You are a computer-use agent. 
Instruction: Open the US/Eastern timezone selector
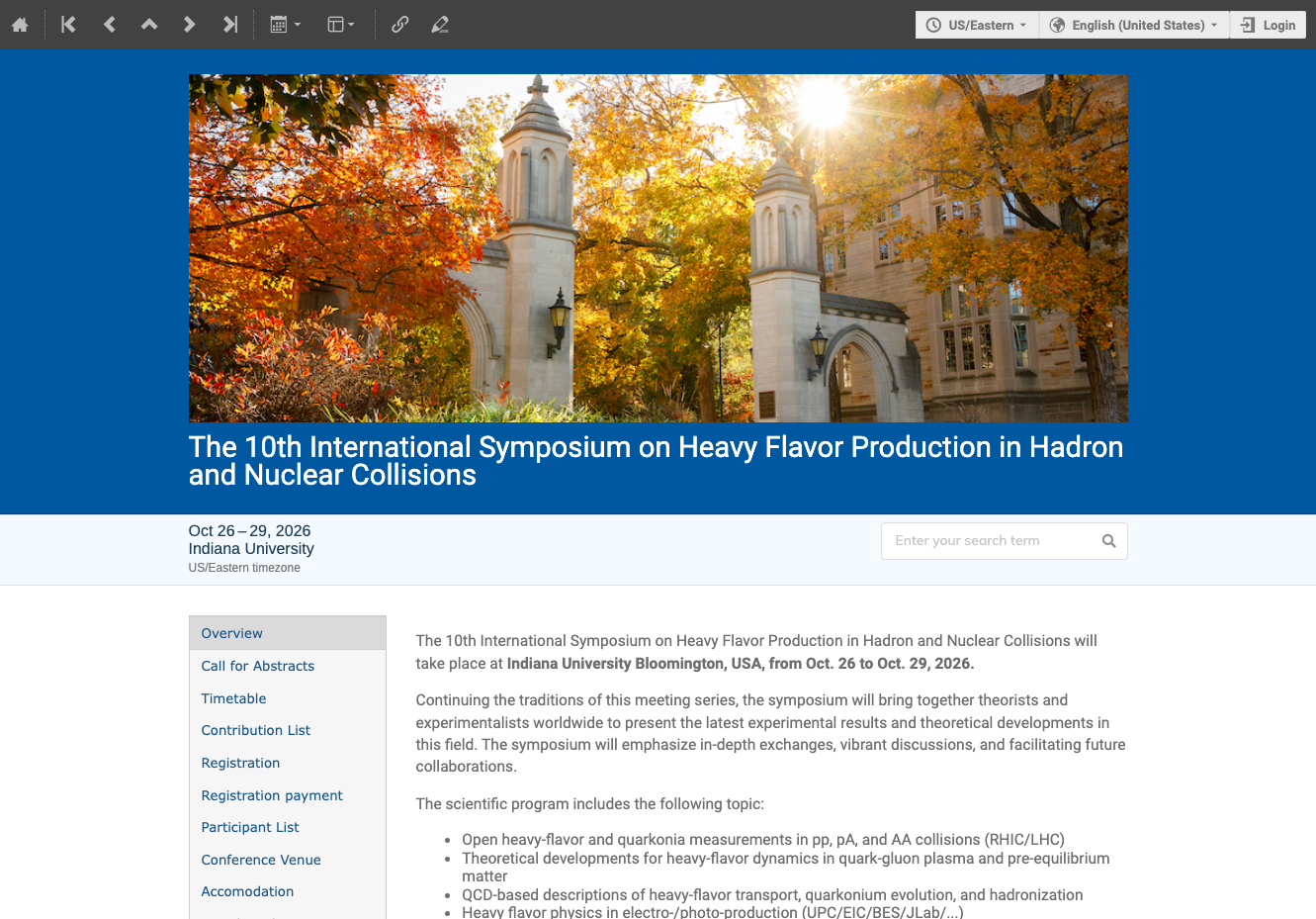[x=977, y=25]
